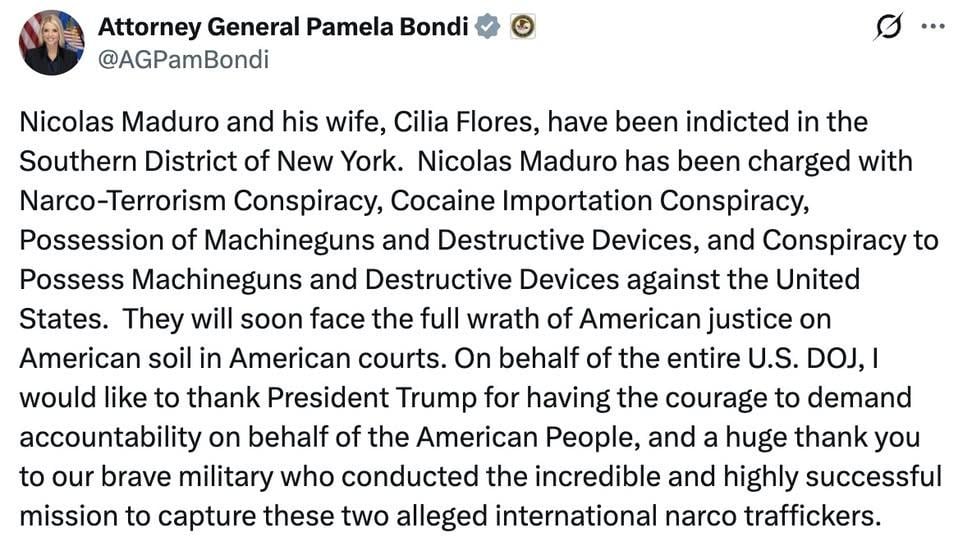972x560 pixels.
Task: Click the blue verified checkmark badge
Action: [488, 27]
